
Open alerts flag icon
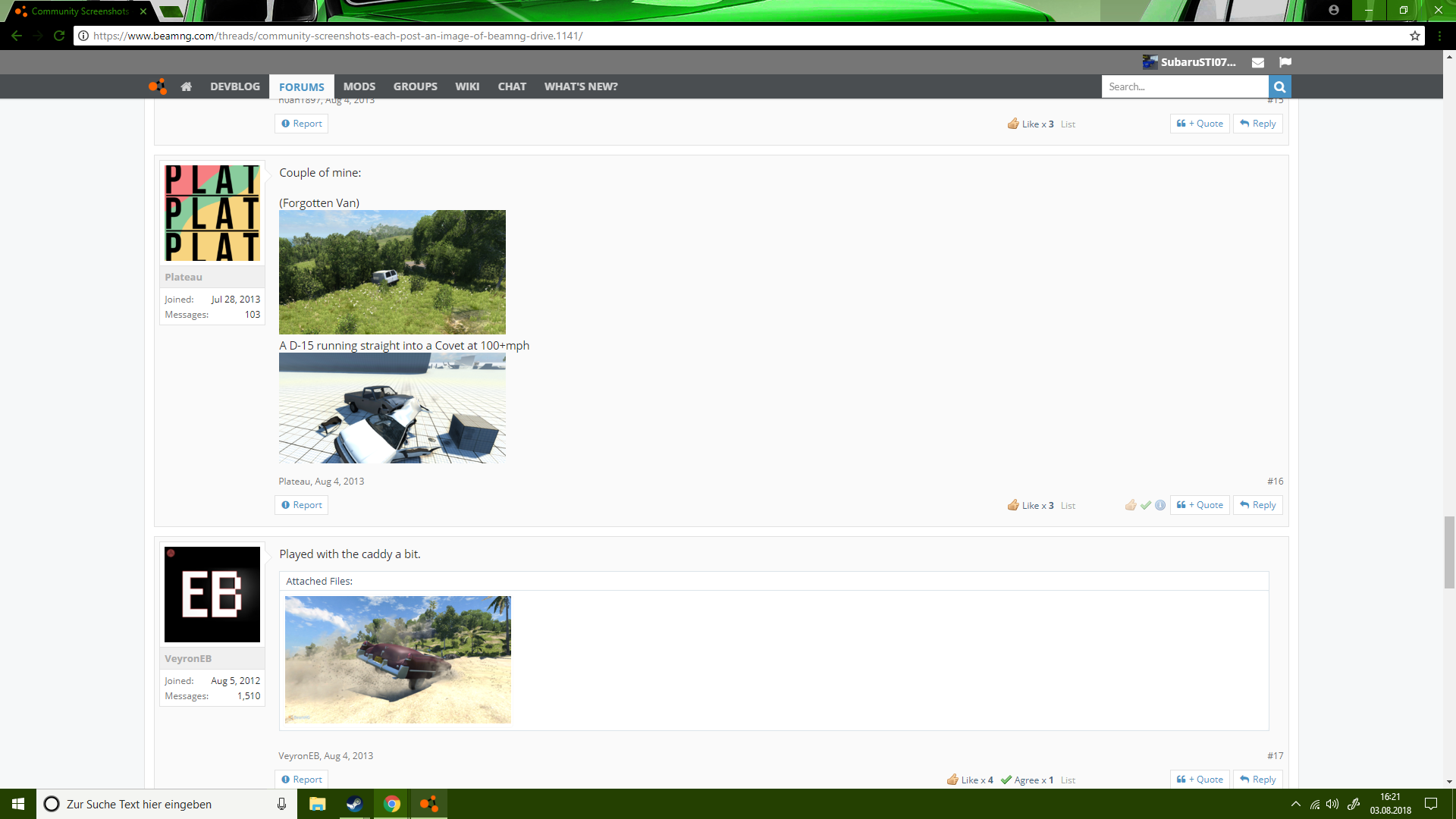click(1285, 62)
